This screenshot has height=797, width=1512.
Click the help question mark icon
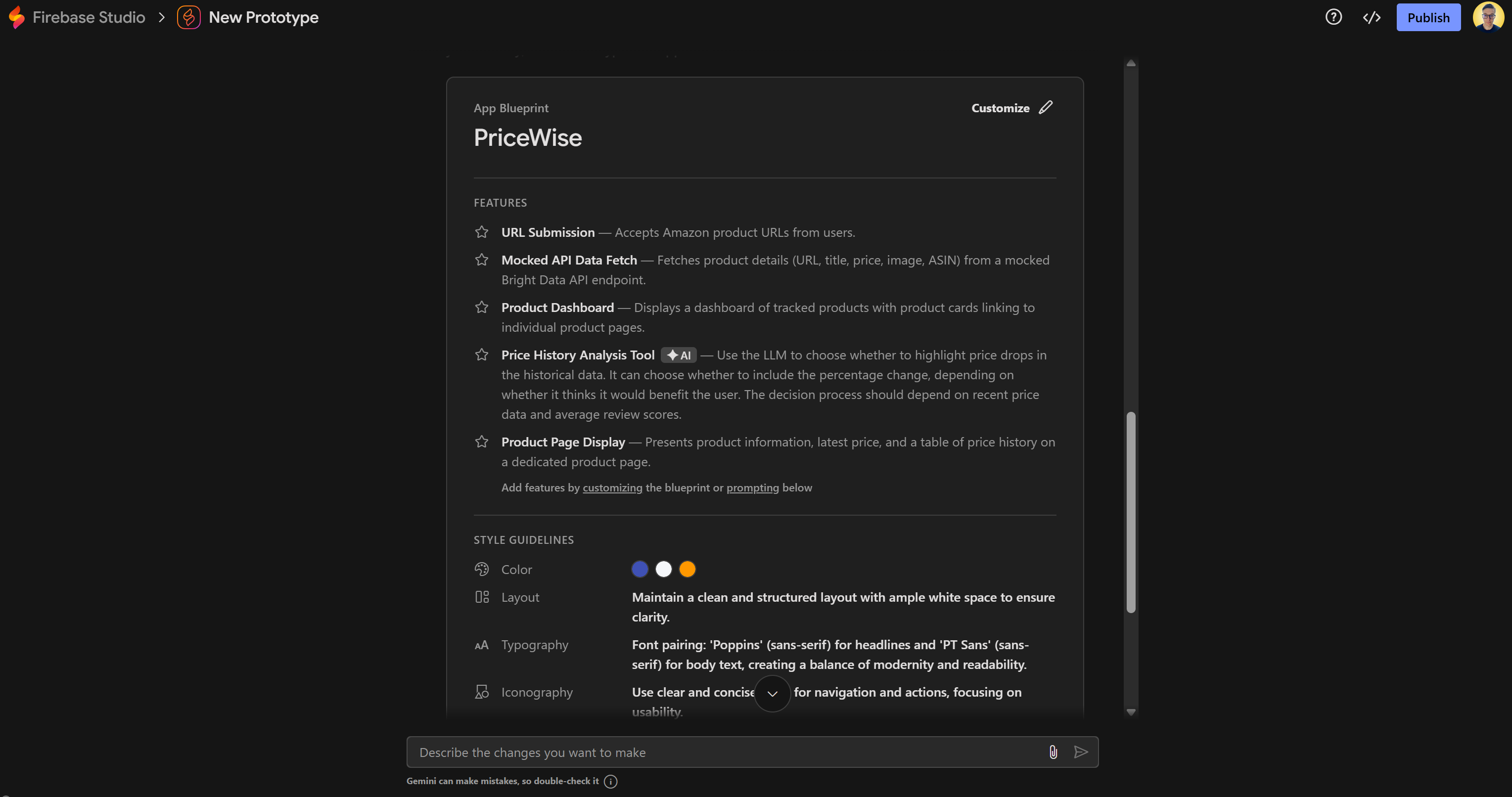1333,17
